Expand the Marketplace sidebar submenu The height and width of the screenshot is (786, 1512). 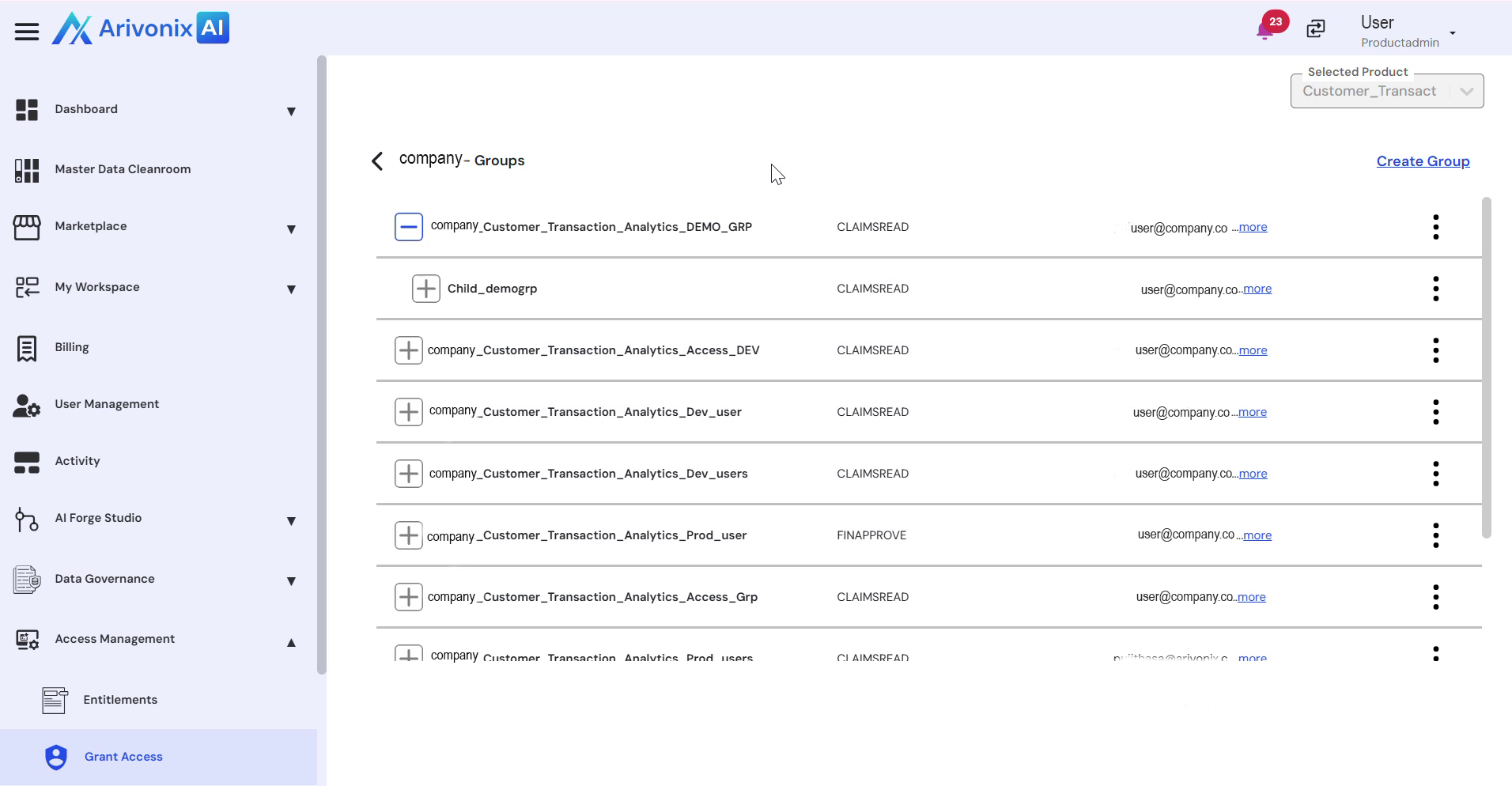pyautogui.click(x=291, y=229)
